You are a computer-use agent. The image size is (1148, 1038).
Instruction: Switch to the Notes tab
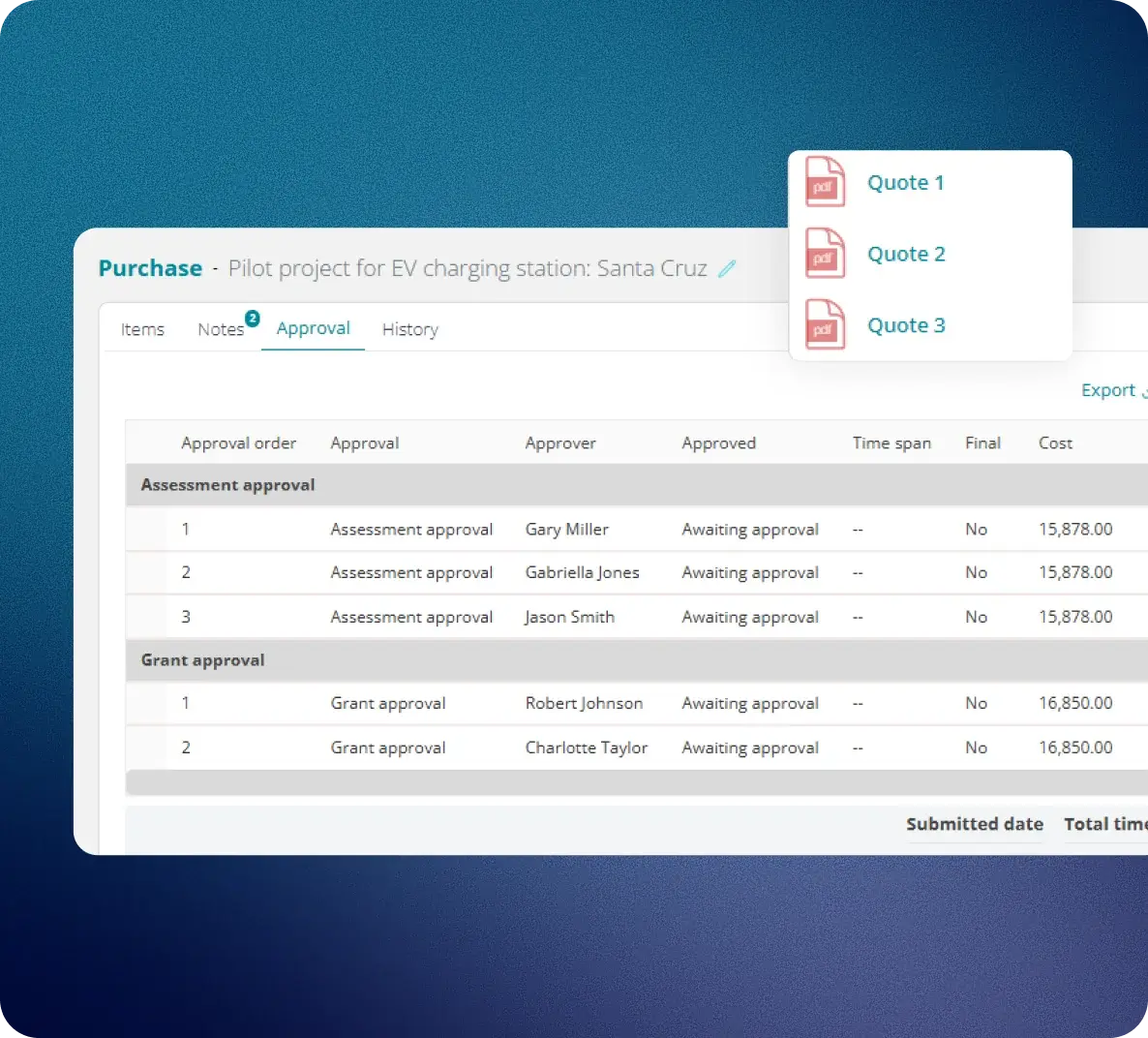[x=221, y=329]
